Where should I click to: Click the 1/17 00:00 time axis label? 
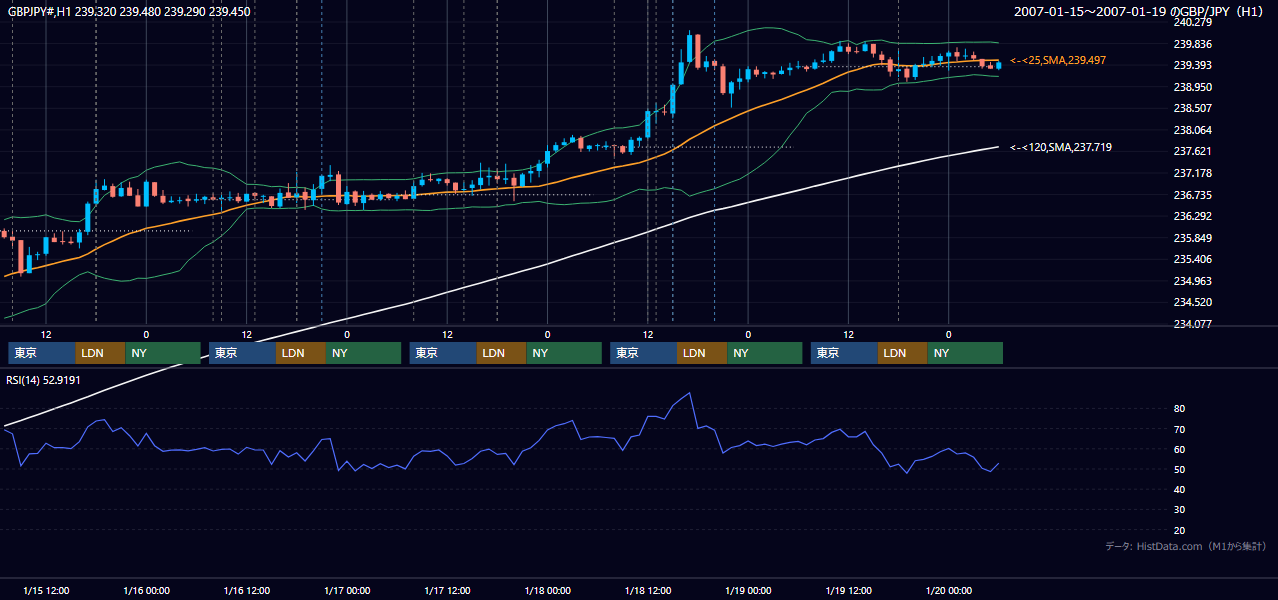(x=347, y=590)
